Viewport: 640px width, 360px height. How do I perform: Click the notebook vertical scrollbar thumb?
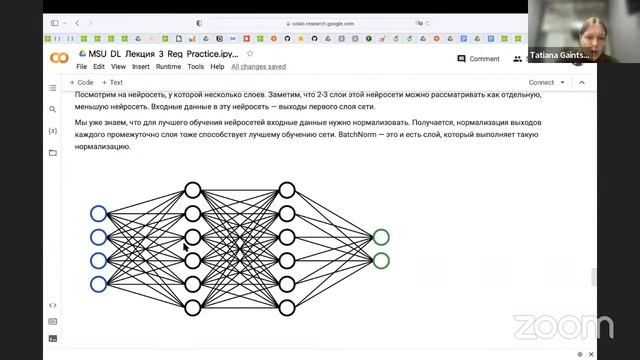tap(593, 277)
